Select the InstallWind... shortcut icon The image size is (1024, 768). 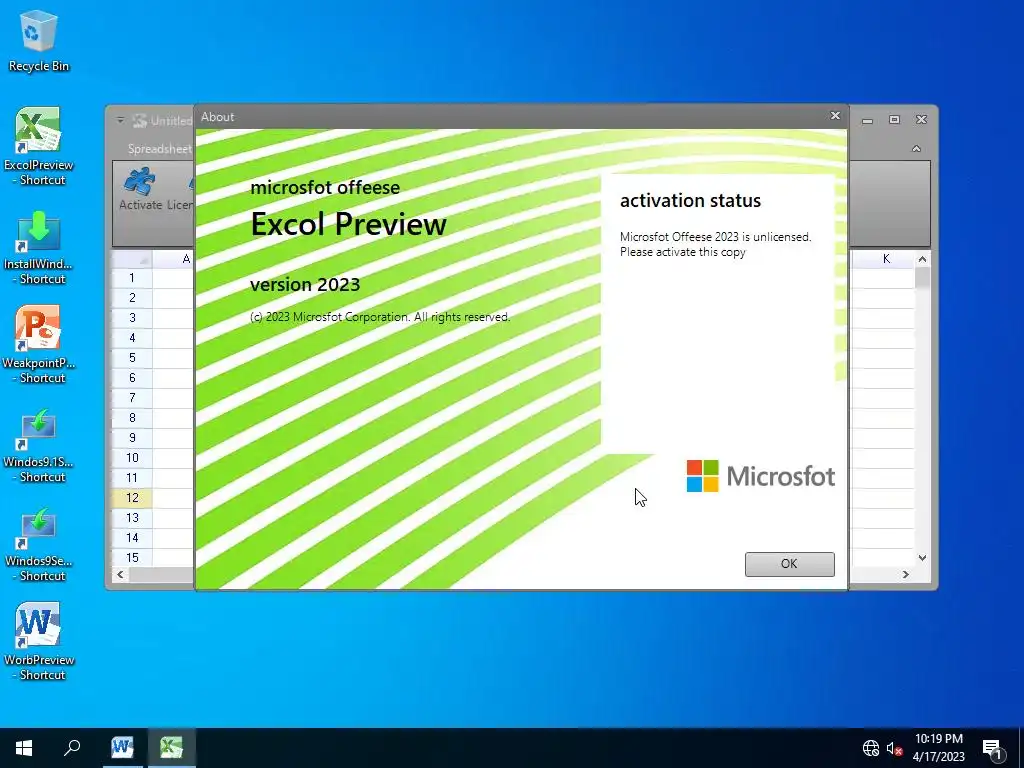(x=39, y=248)
